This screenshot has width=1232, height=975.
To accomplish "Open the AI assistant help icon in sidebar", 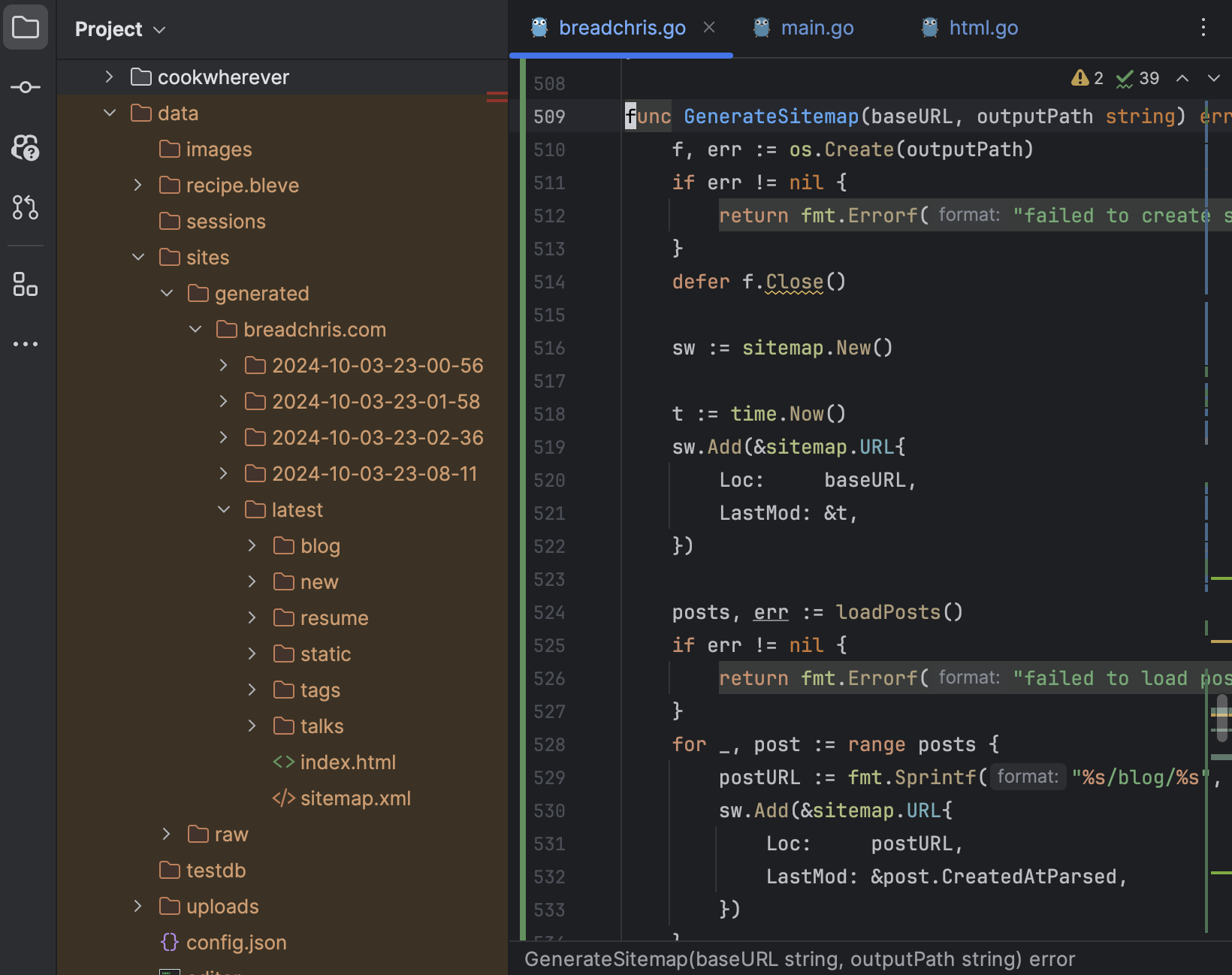I will (x=26, y=147).
